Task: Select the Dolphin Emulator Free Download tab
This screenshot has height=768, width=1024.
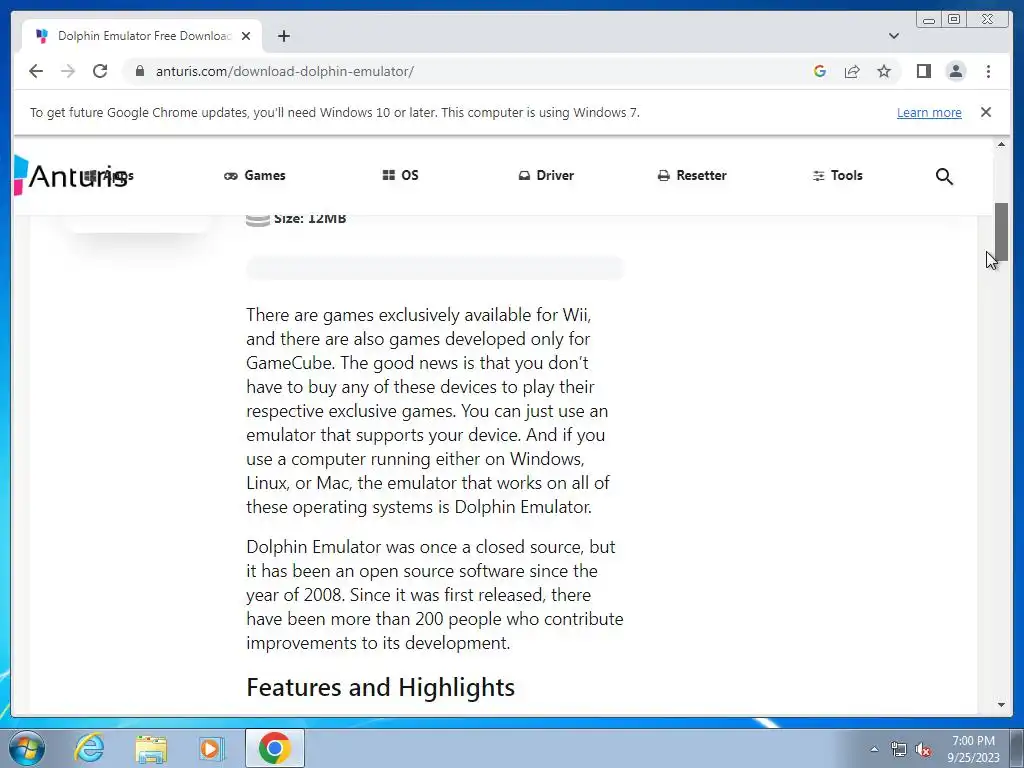Action: coord(142,36)
